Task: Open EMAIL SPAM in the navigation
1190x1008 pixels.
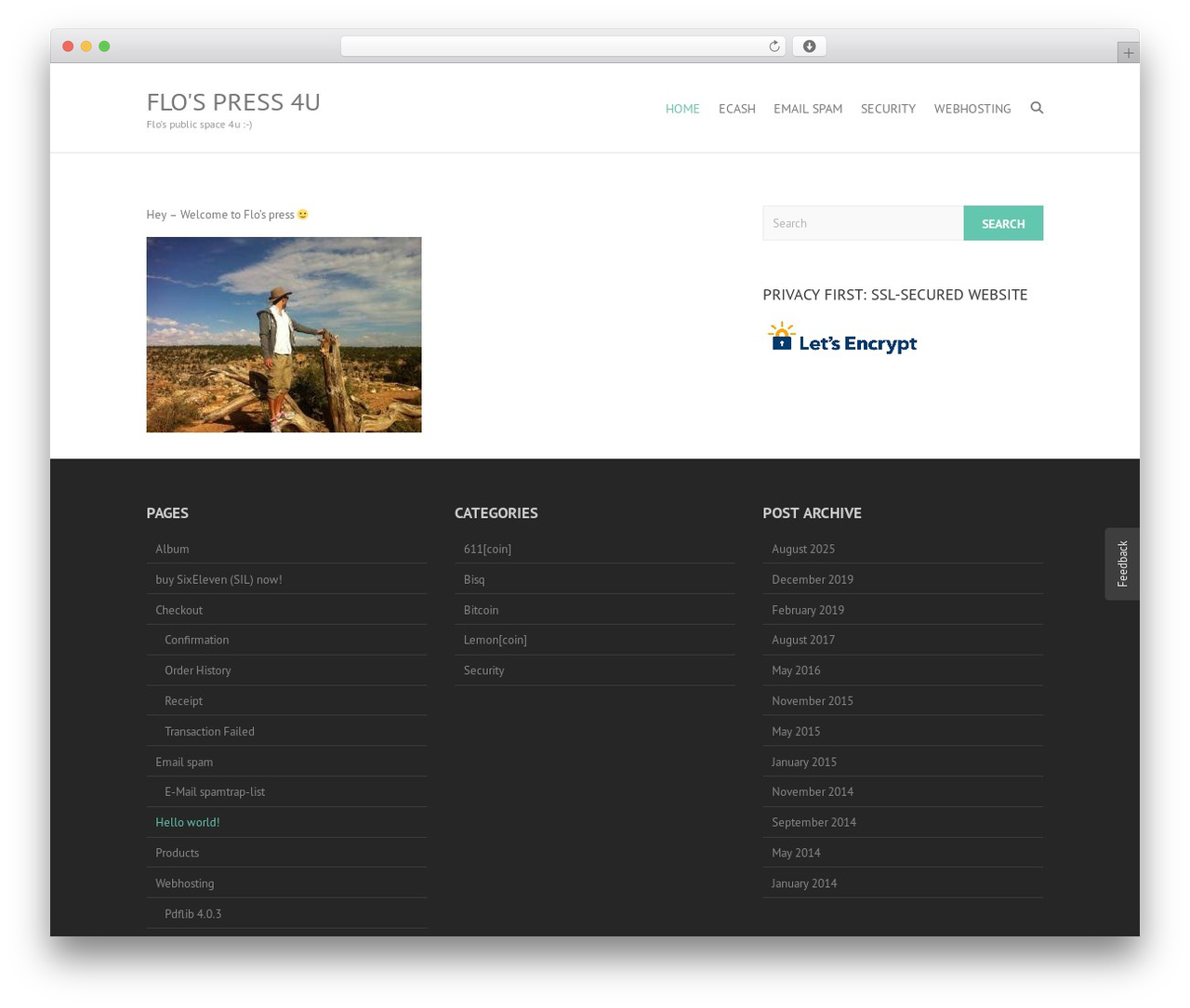Action: (x=808, y=109)
